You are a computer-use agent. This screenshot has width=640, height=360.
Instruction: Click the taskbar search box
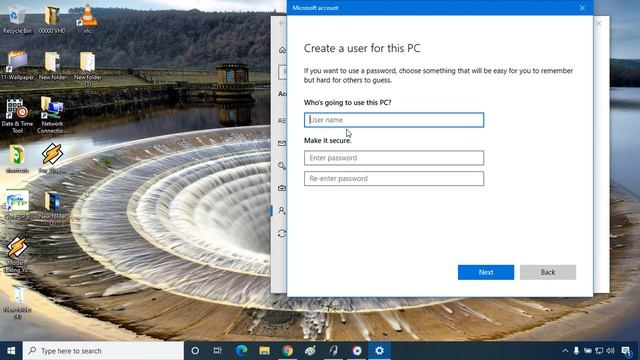point(103,351)
